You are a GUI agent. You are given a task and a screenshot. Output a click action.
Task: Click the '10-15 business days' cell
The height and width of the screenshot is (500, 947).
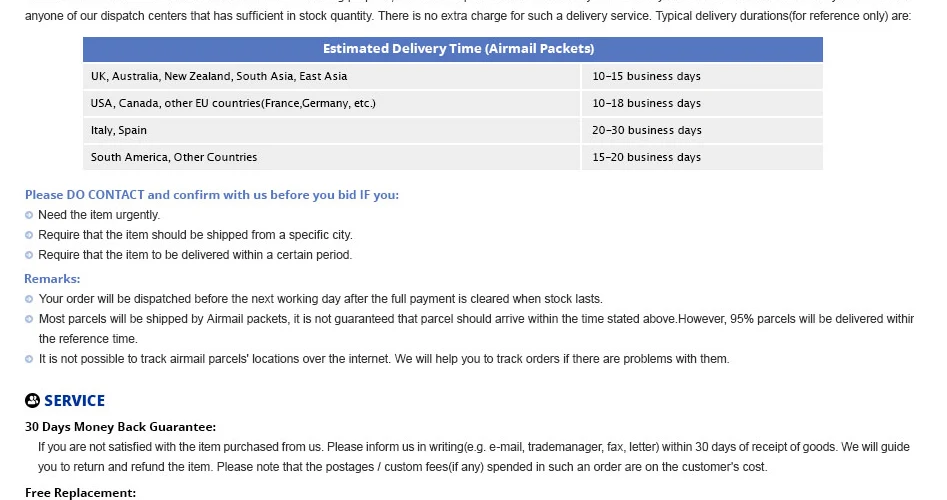coord(702,76)
